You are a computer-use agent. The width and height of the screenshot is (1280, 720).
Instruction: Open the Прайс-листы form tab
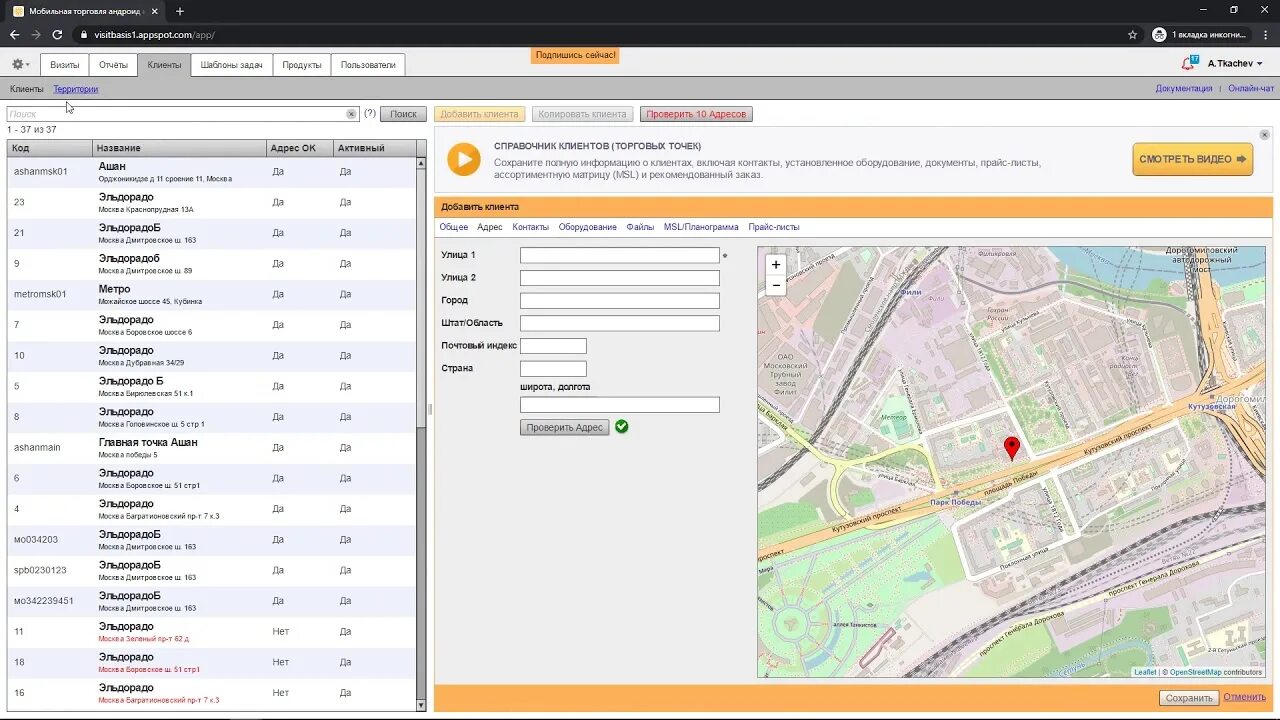pos(774,227)
